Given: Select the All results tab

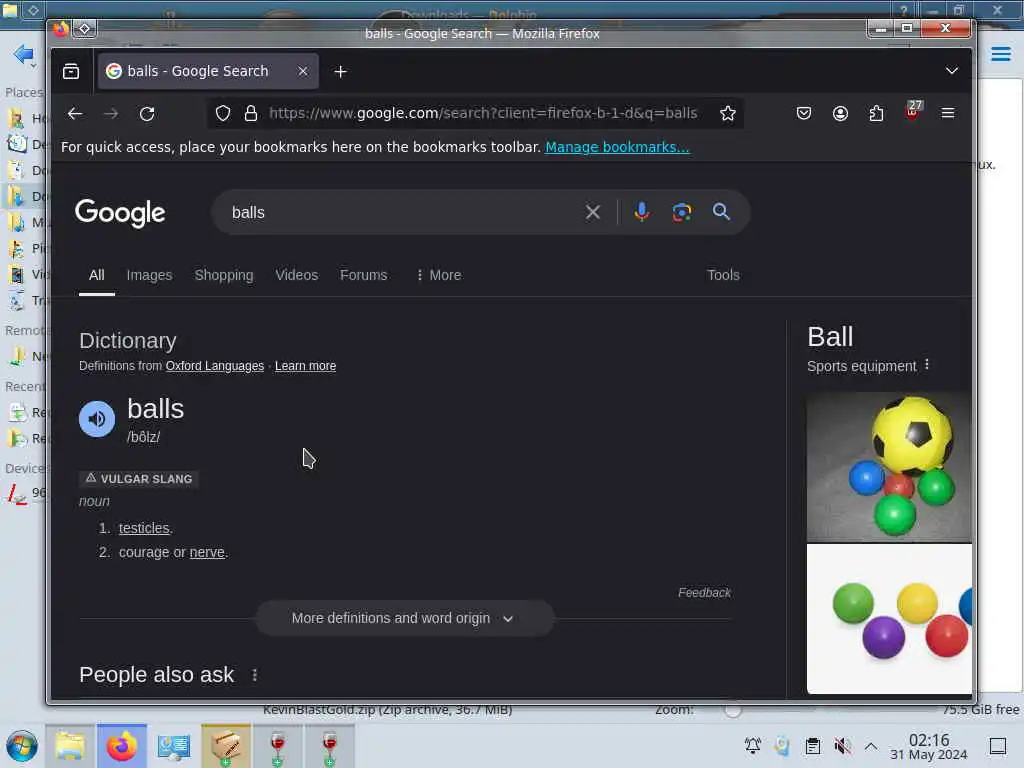Looking at the screenshot, I should [97, 275].
